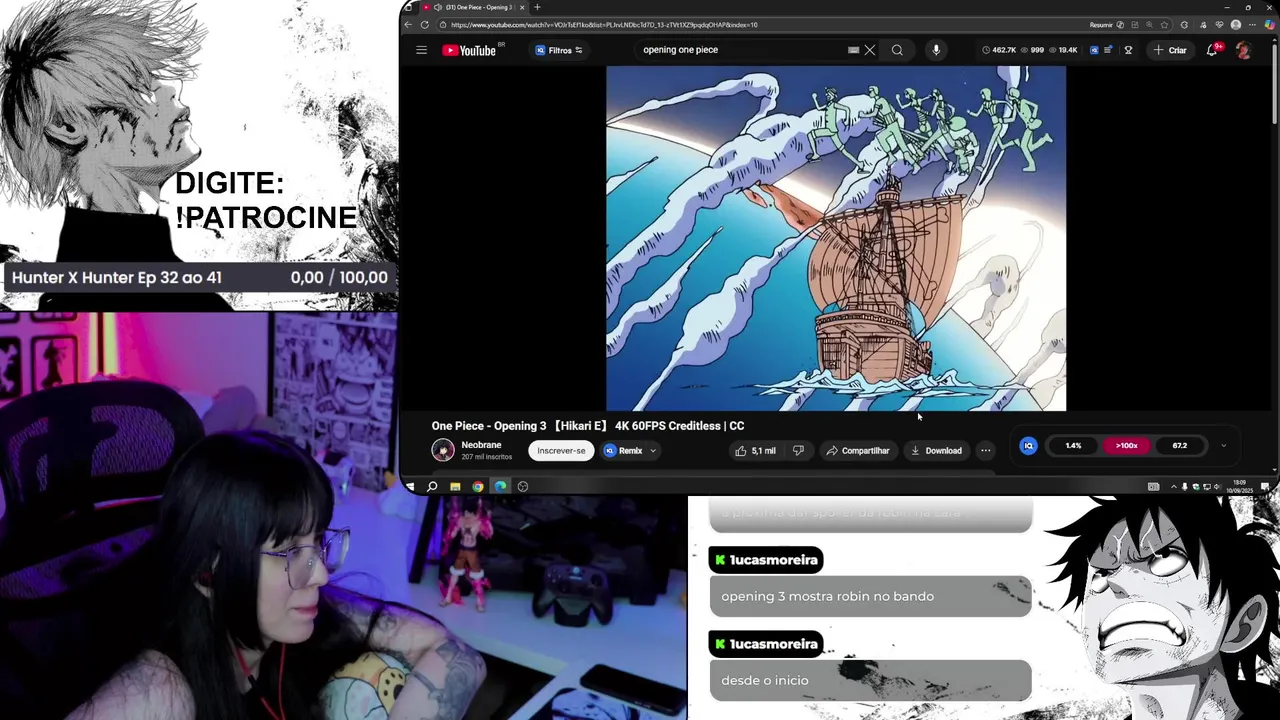Start voice search with the microphone
The image size is (1280, 720).
tap(936, 50)
